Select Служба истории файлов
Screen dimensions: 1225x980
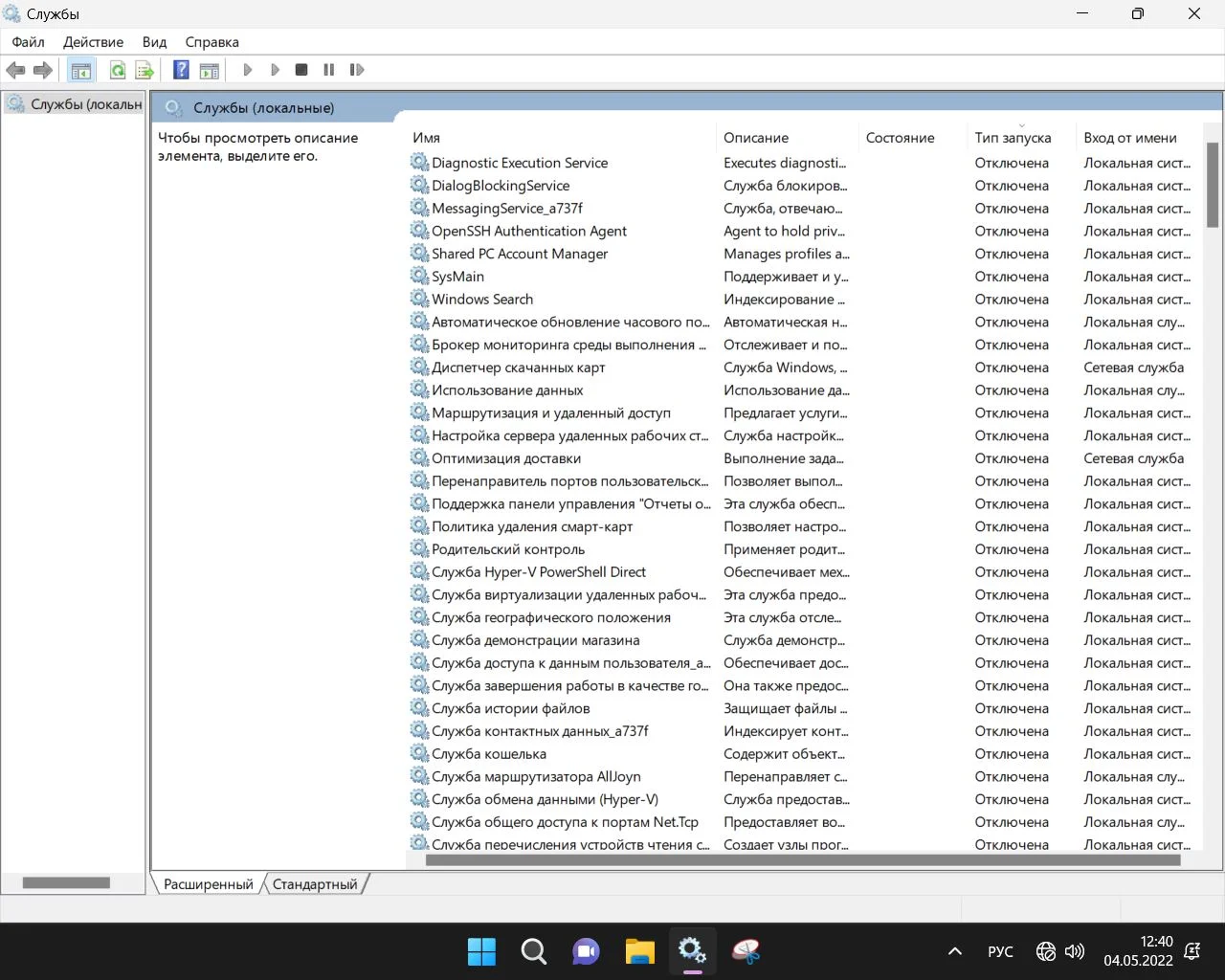pyautogui.click(x=511, y=708)
